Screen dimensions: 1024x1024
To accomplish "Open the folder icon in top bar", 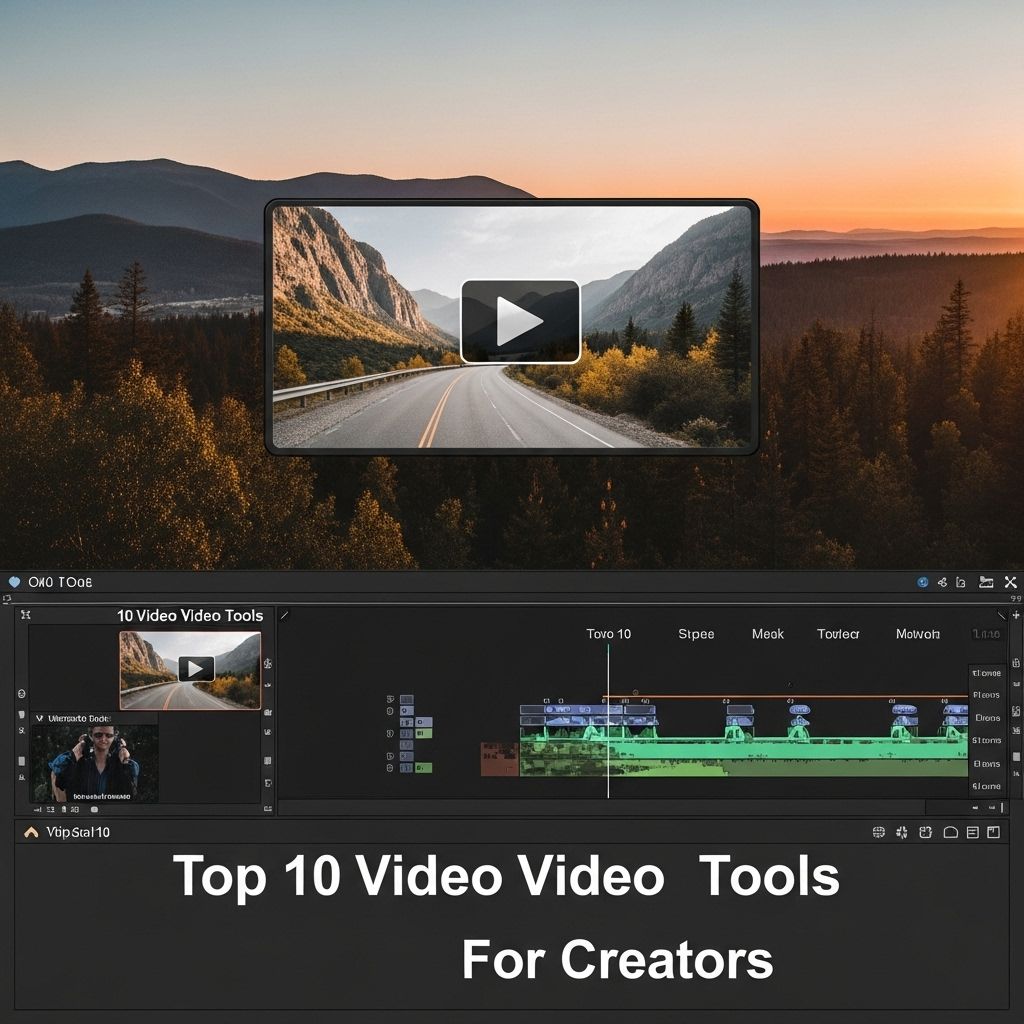I will (x=986, y=582).
